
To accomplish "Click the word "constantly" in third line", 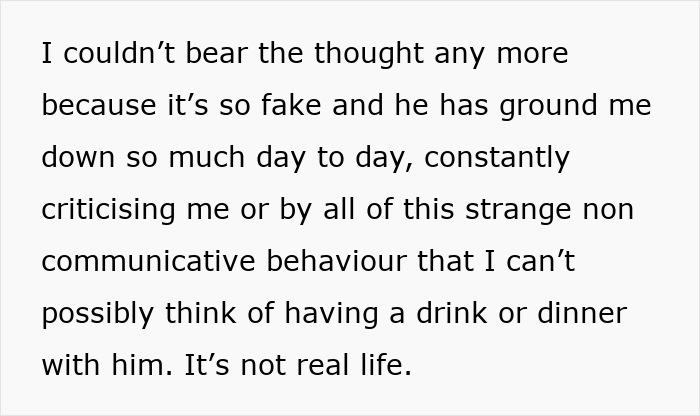I will tap(497, 159).
